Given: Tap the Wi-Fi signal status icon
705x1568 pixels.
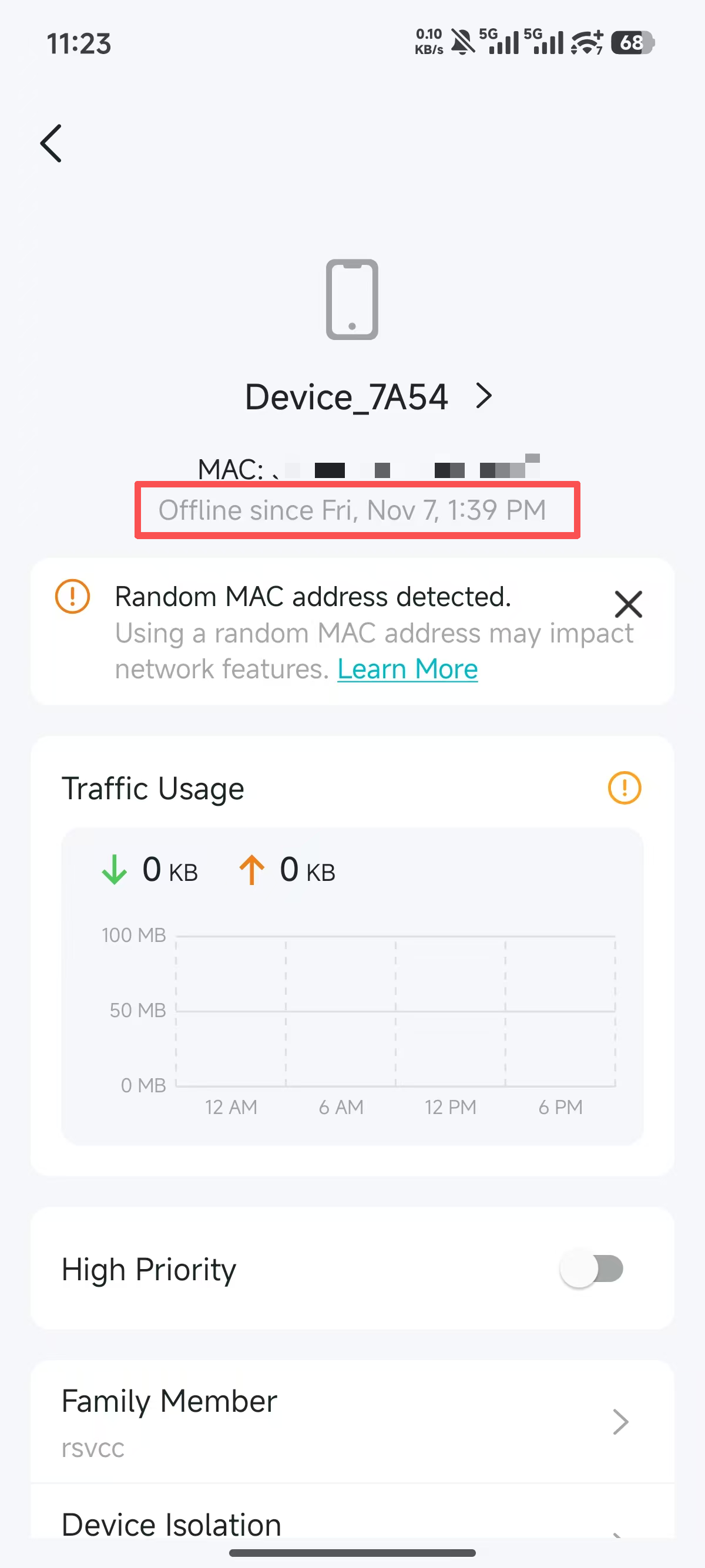Looking at the screenshot, I should click(587, 43).
